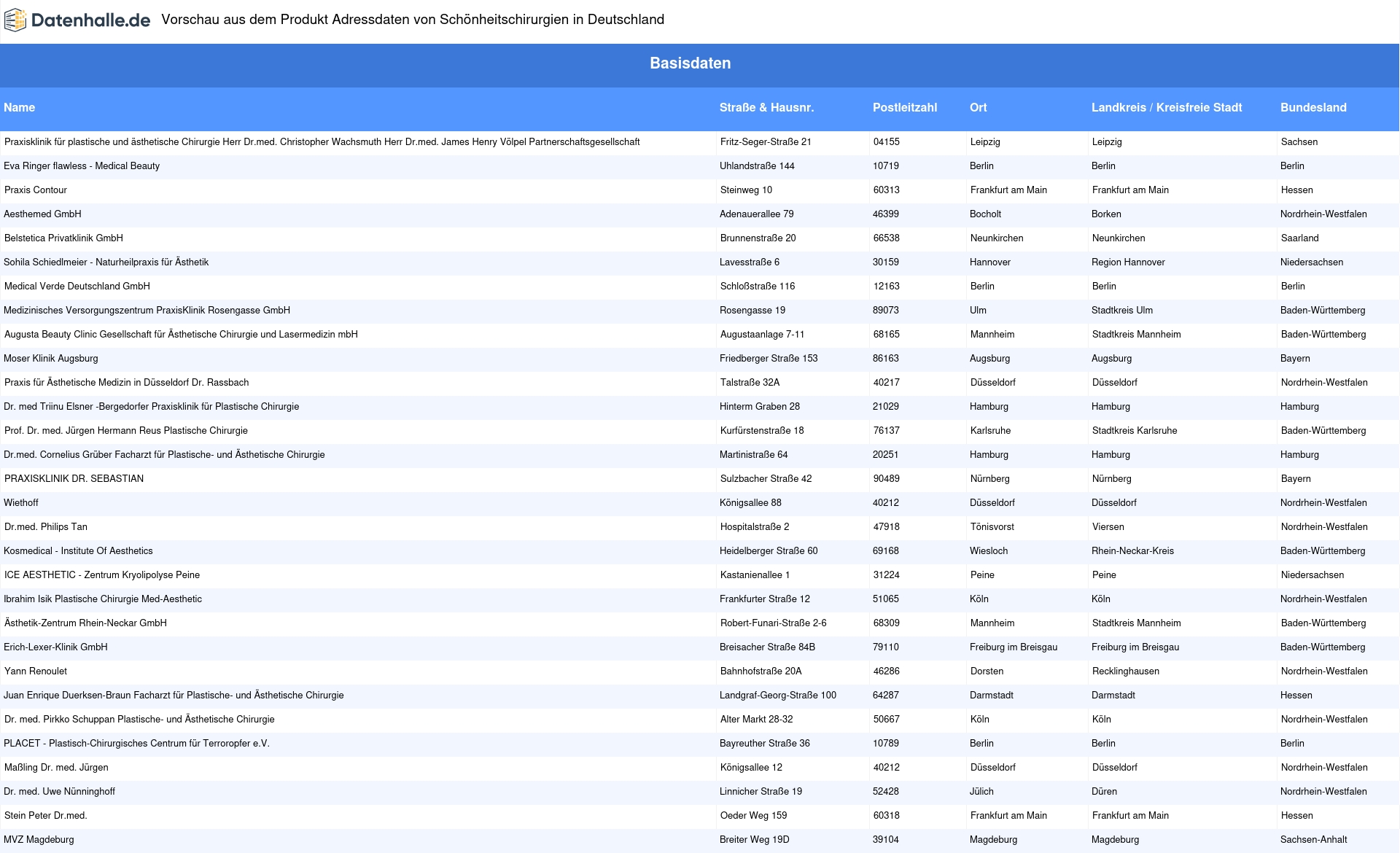1400x853 pixels.
Task: Click the Erich-Lexer-Klinik GmbH name
Action: point(55,647)
